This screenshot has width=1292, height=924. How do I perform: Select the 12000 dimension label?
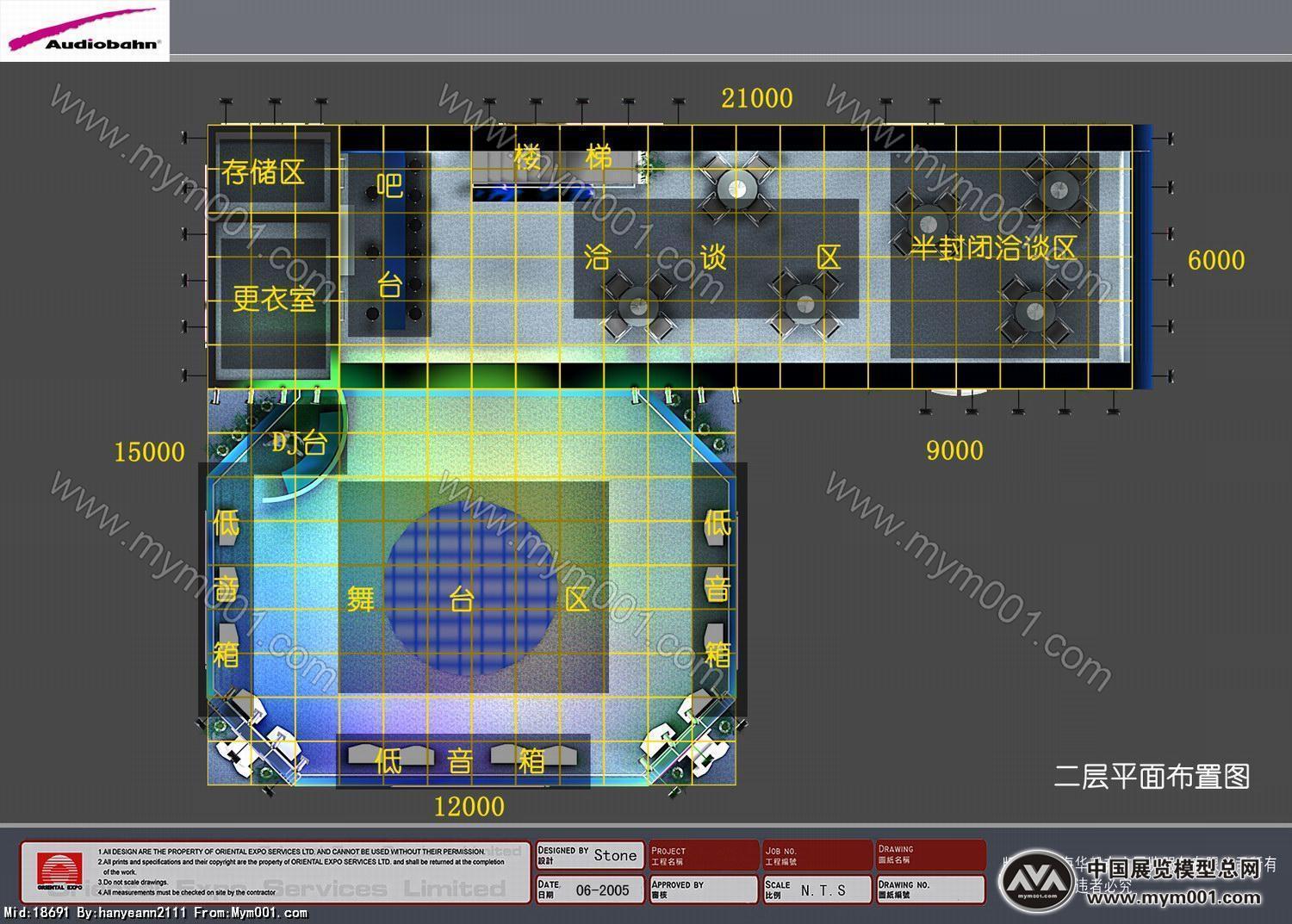pos(469,807)
